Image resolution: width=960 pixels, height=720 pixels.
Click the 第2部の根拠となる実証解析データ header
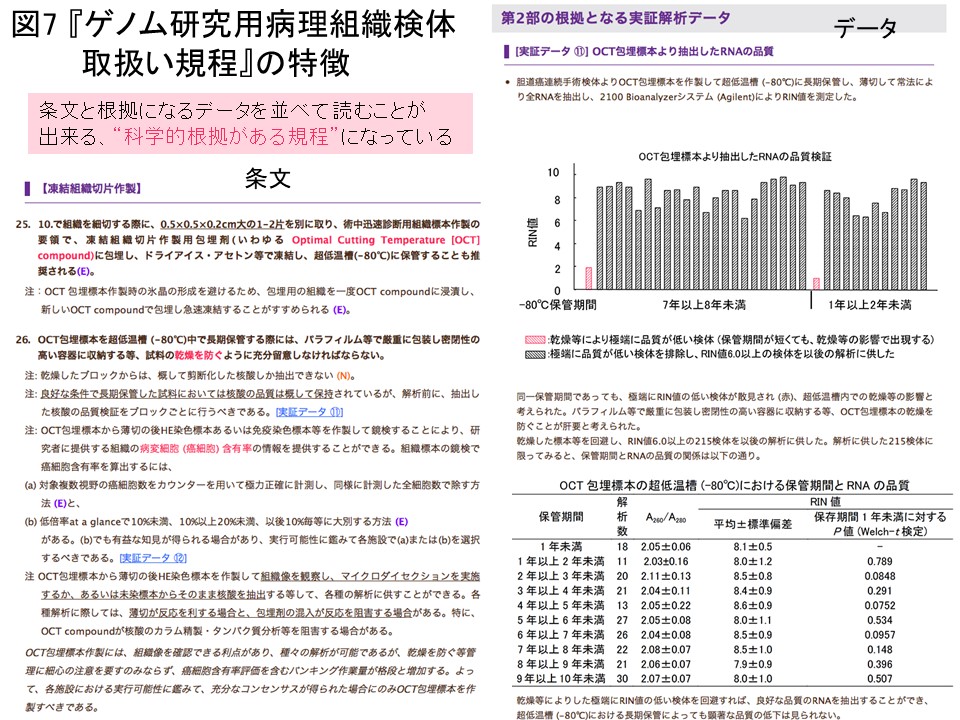[x=615, y=18]
